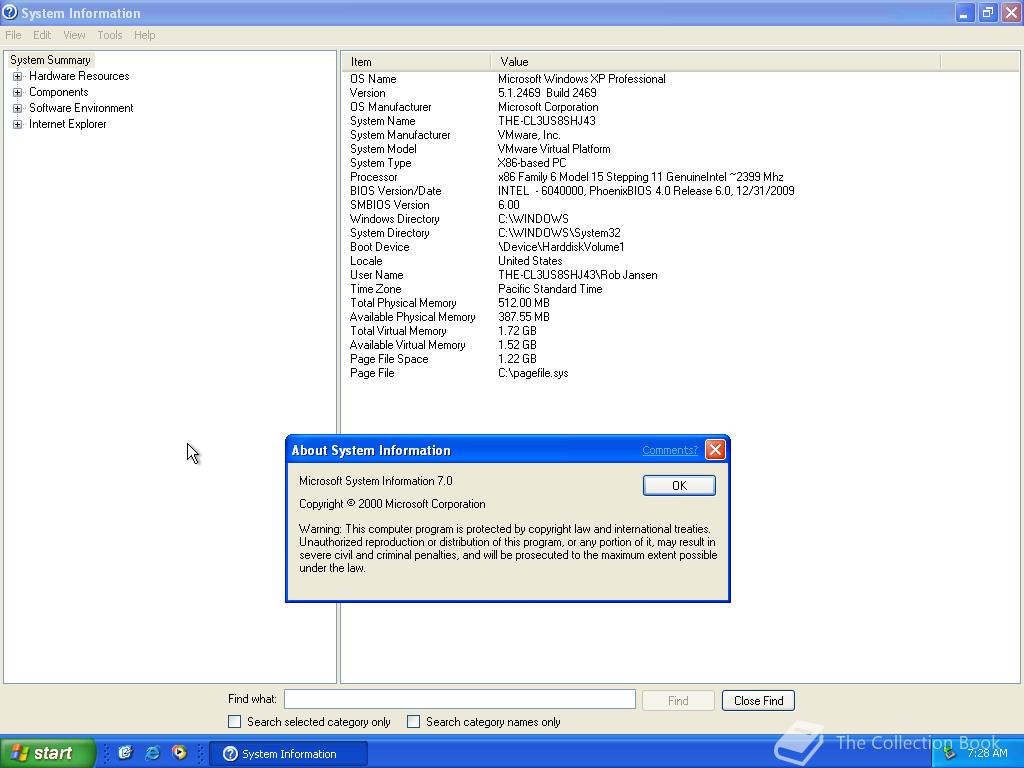Open the View menu
Screen dimensions: 1024x768
pos(74,35)
